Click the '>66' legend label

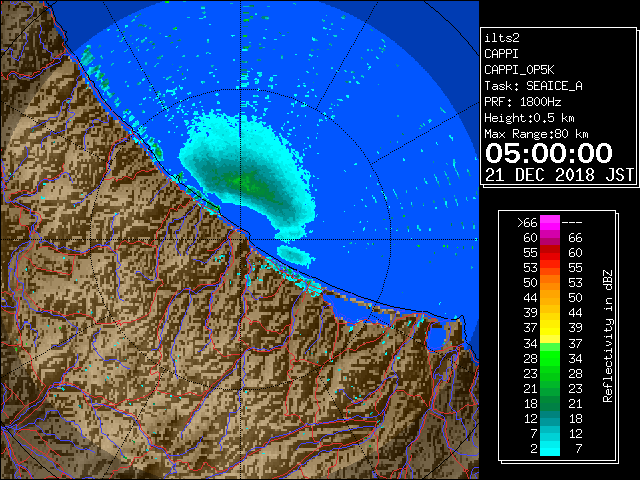527,223
